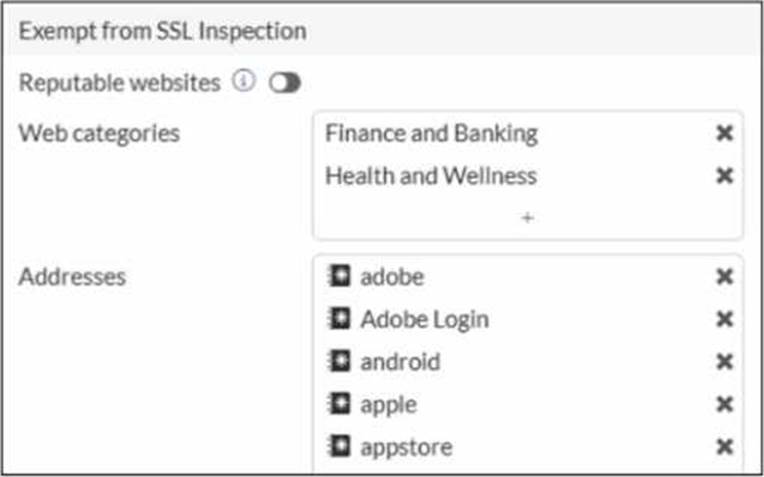Screen dimensions: 764x477
Task: Remove the adobe address entry
Action: click(725, 277)
